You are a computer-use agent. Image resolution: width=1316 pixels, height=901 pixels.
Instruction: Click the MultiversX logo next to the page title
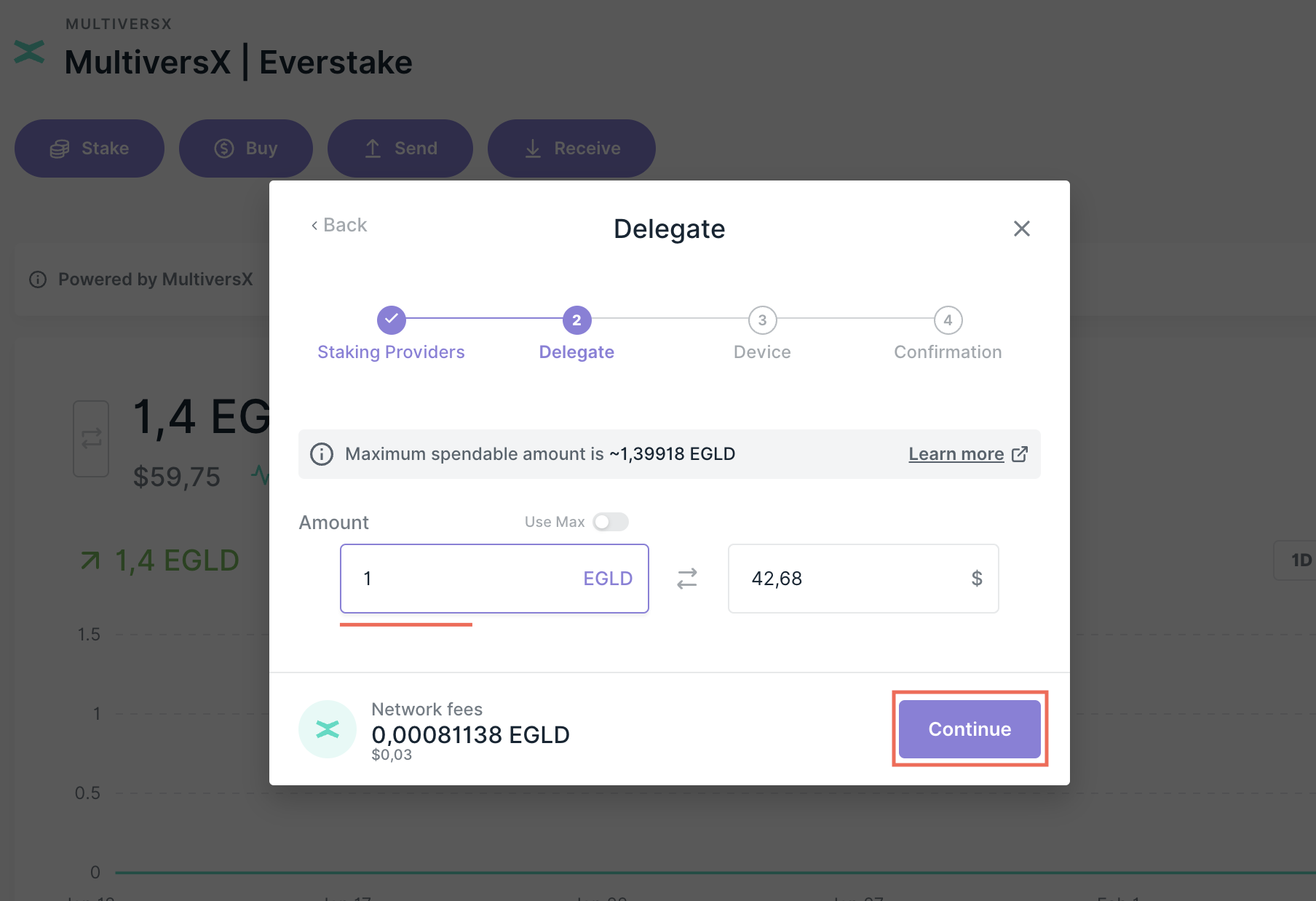(x=29, y=51)
